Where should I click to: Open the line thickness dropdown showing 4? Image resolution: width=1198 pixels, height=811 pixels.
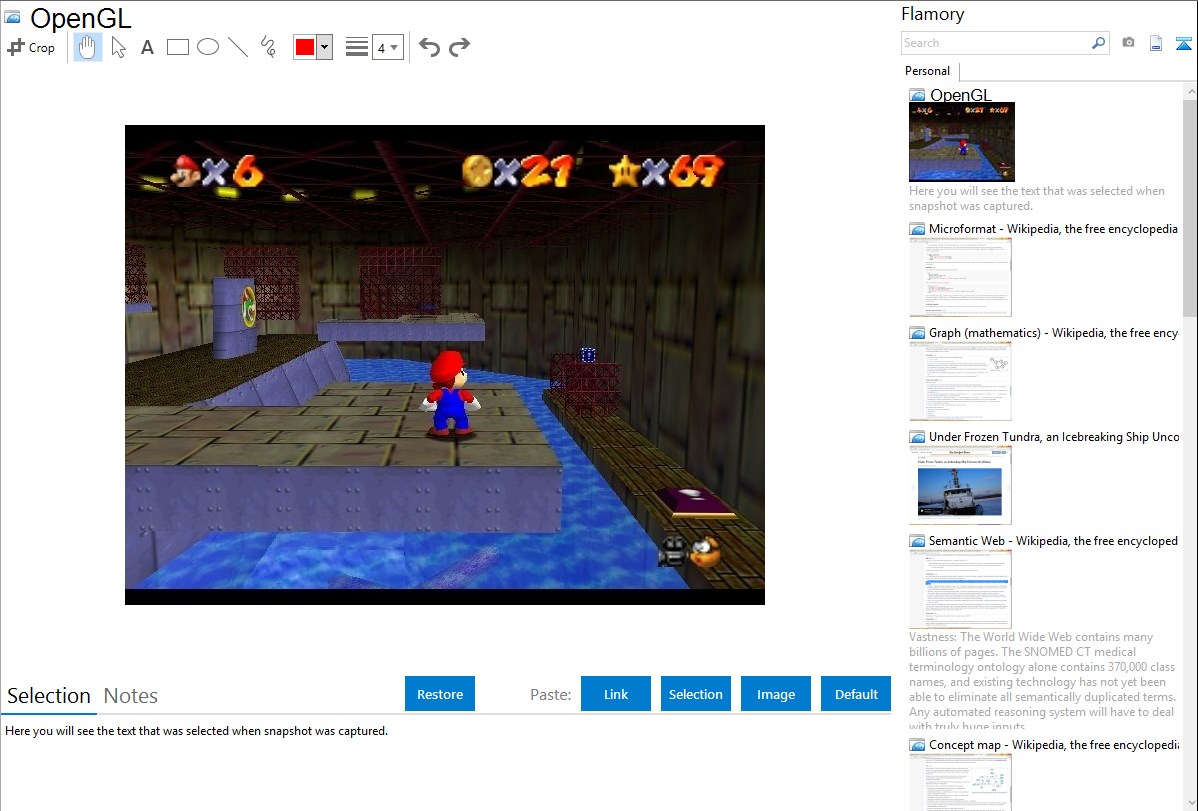click(387, 47)
